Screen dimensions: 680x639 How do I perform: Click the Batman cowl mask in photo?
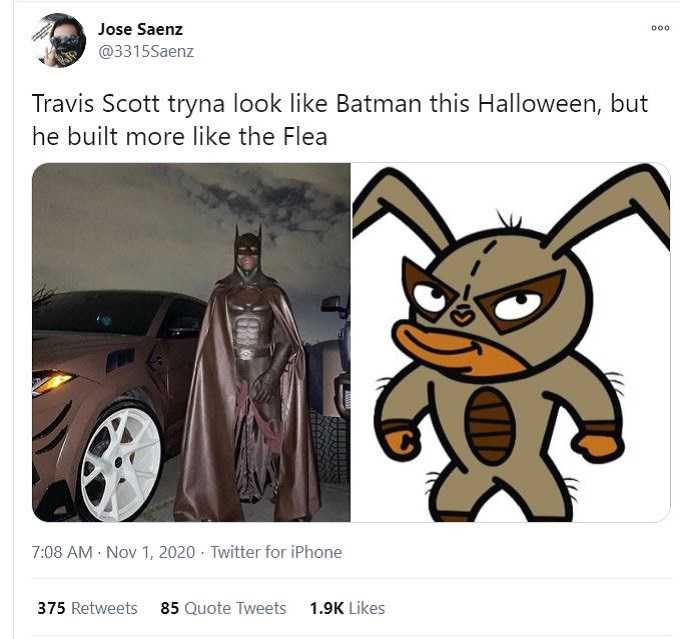pos(248,251)
